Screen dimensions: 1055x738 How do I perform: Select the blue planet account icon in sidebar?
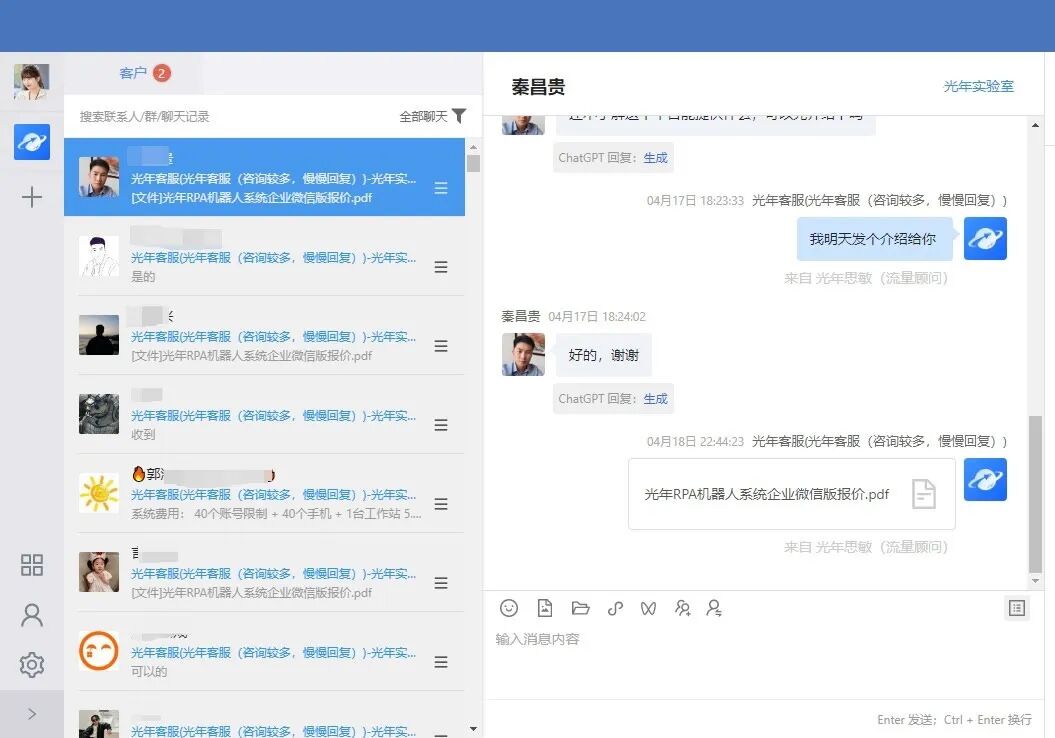32,142
